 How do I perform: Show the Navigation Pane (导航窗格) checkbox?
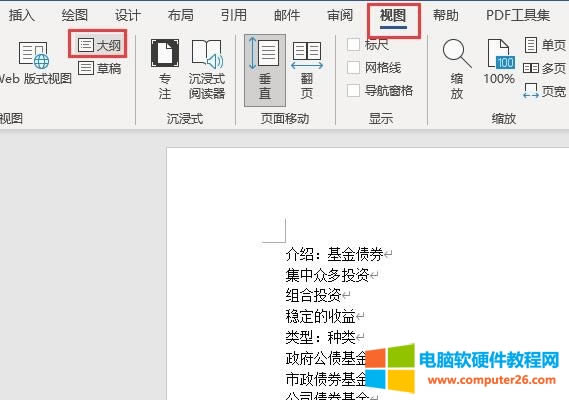point(353,90)
